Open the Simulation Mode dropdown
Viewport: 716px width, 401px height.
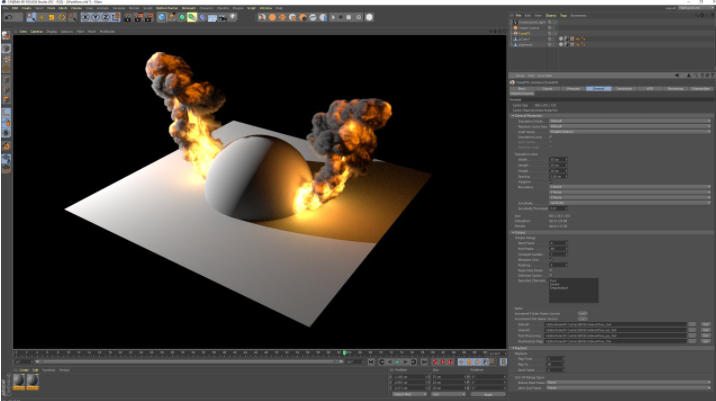(630, 121)
